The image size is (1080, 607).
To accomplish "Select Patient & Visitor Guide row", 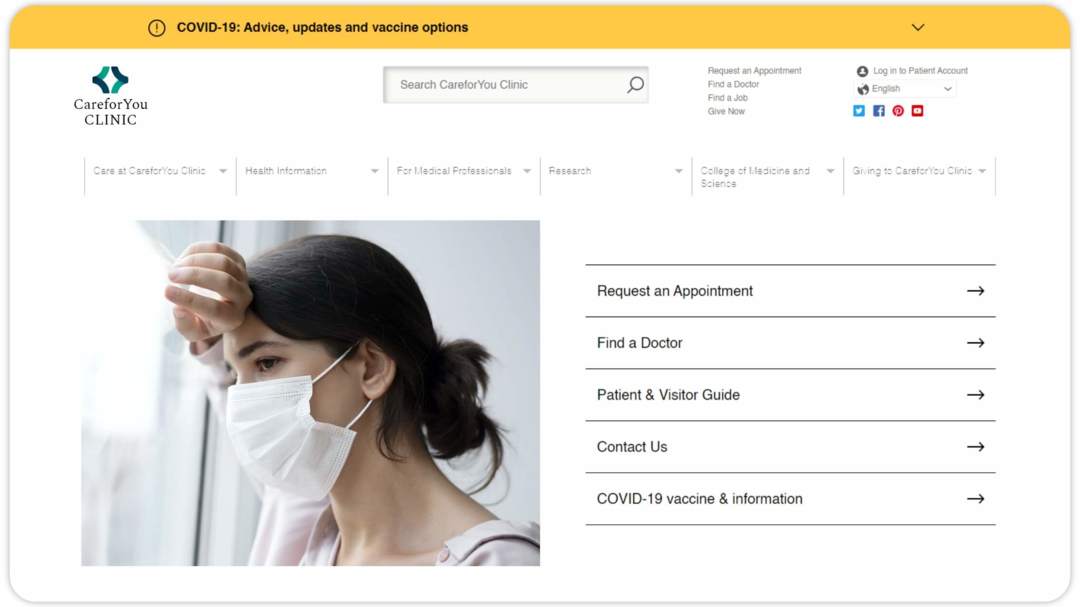I will click(790, 395).
